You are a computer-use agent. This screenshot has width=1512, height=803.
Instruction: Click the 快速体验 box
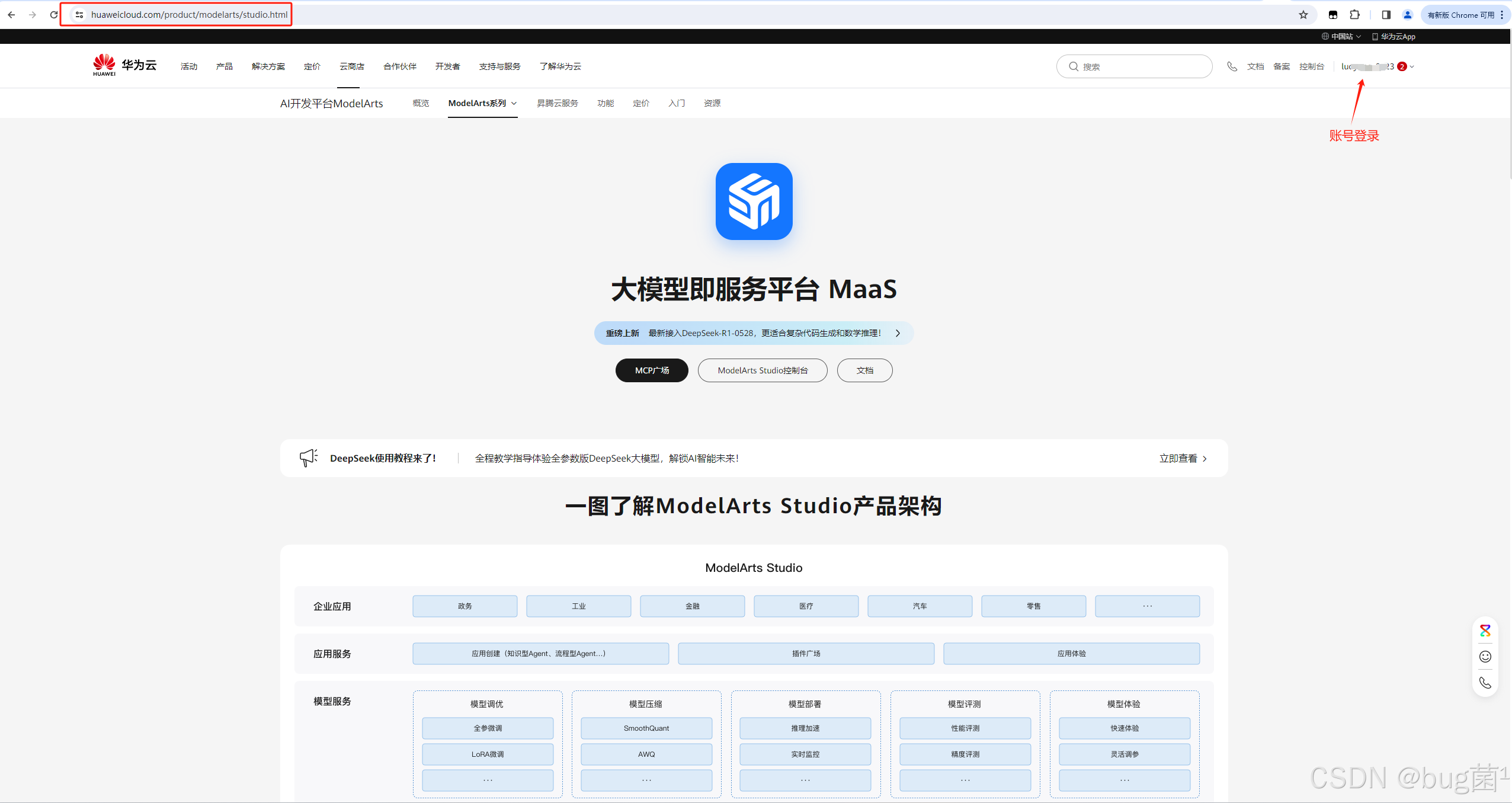click(x=1125, y=728)
